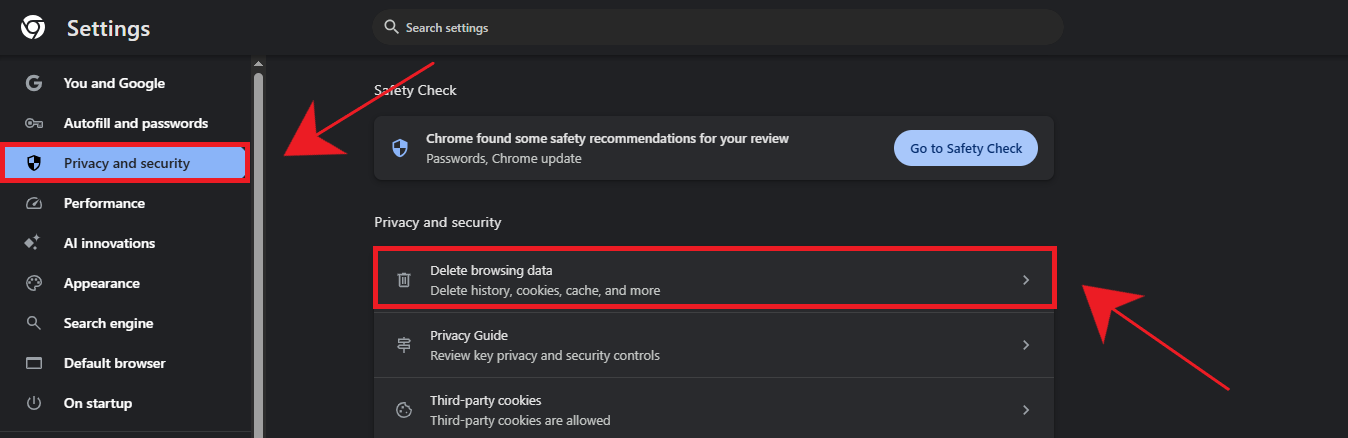
Task: Open the You and Google menu item
Action: pos(114,83)
